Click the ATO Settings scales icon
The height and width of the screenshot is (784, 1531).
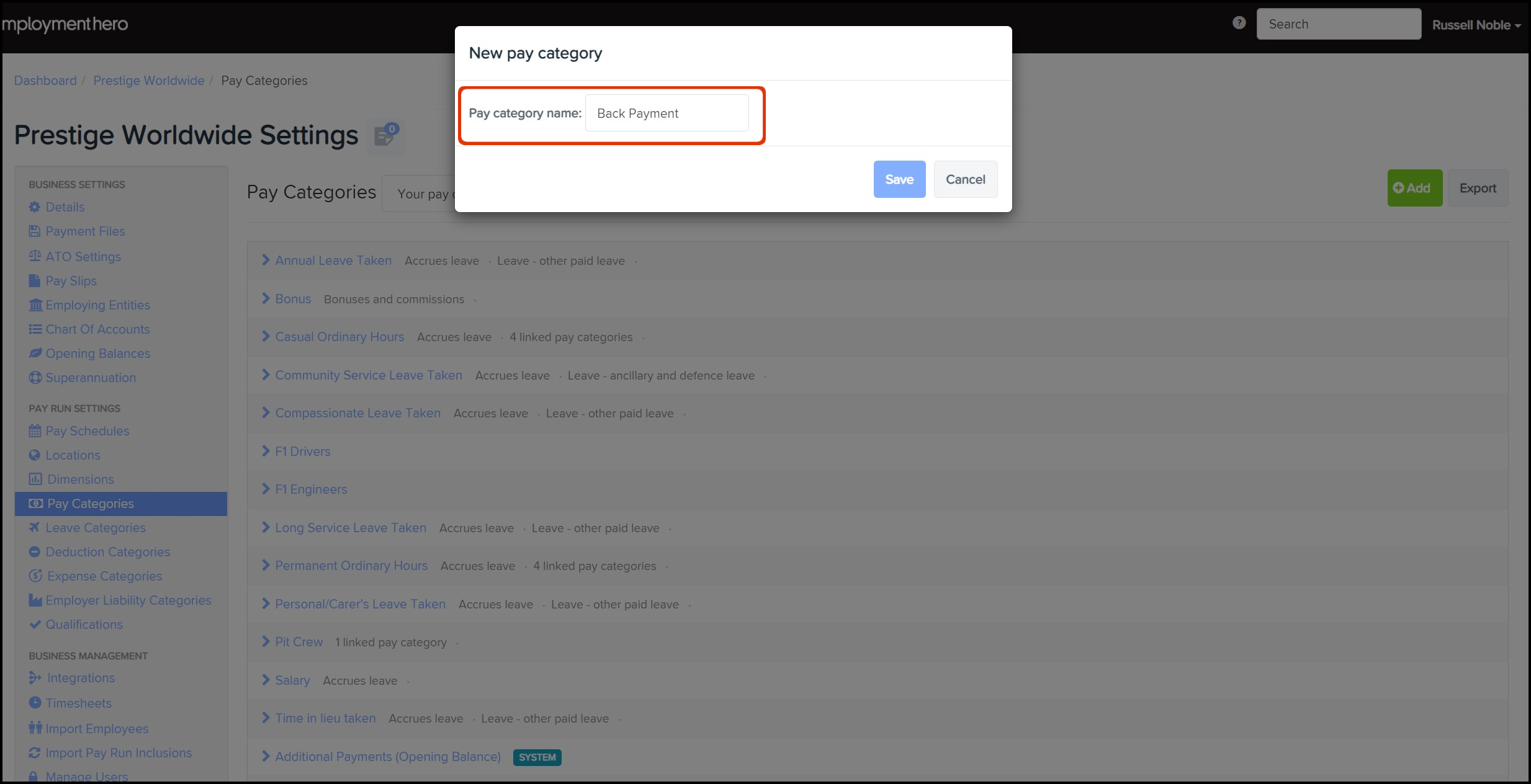point(35,256)
